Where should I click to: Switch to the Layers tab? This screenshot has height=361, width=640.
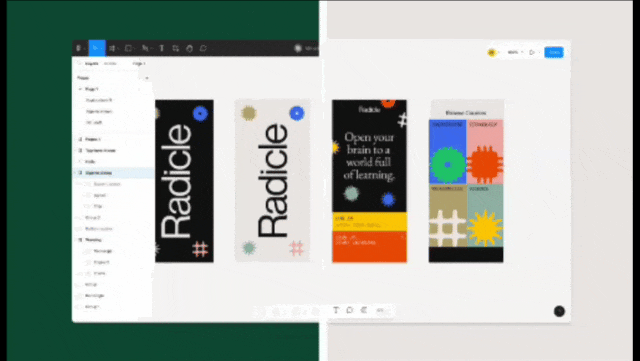tap(91, 64)
